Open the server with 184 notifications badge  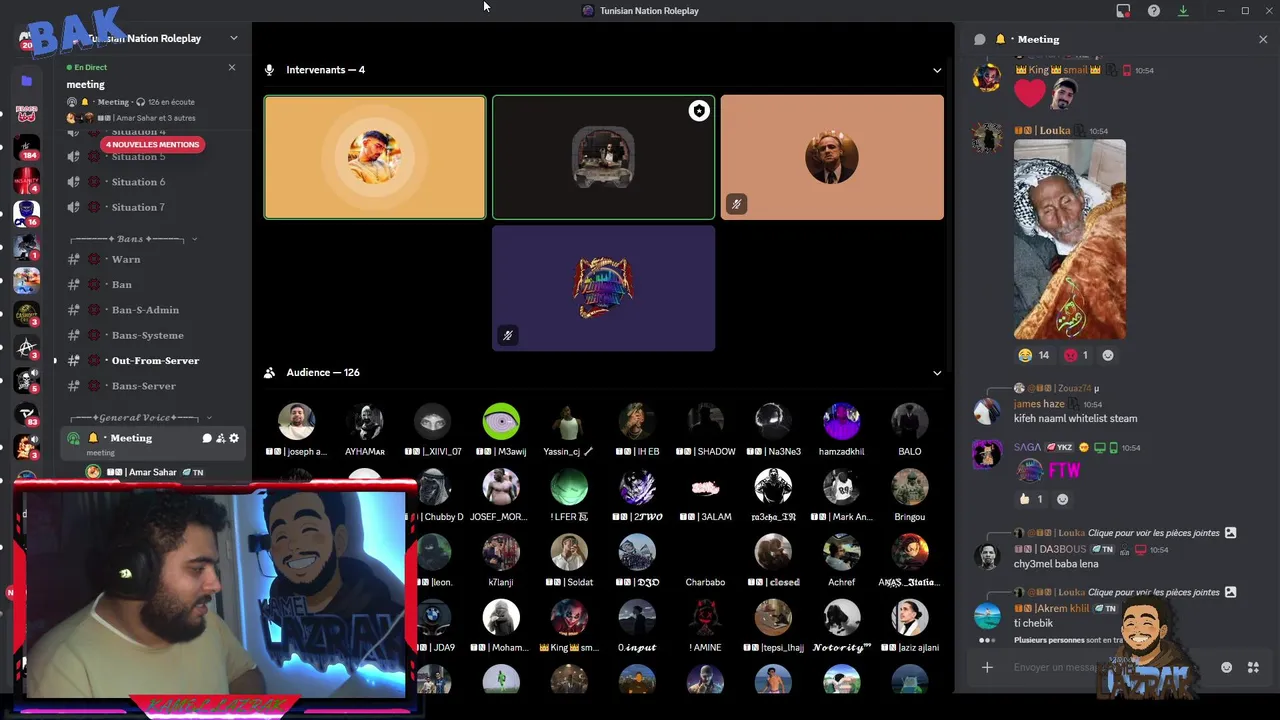pyautogui.click(x=27, y=147)
